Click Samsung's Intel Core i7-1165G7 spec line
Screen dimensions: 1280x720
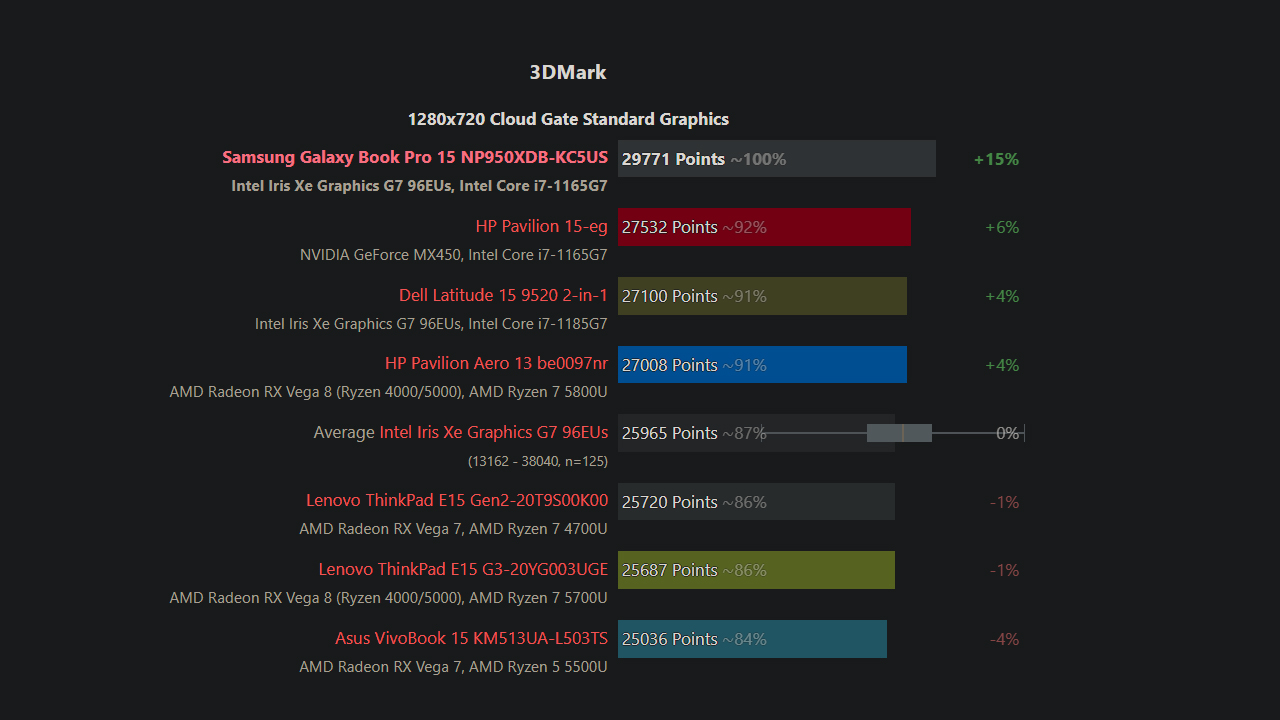pyautogui.click(x=420, y=186)
